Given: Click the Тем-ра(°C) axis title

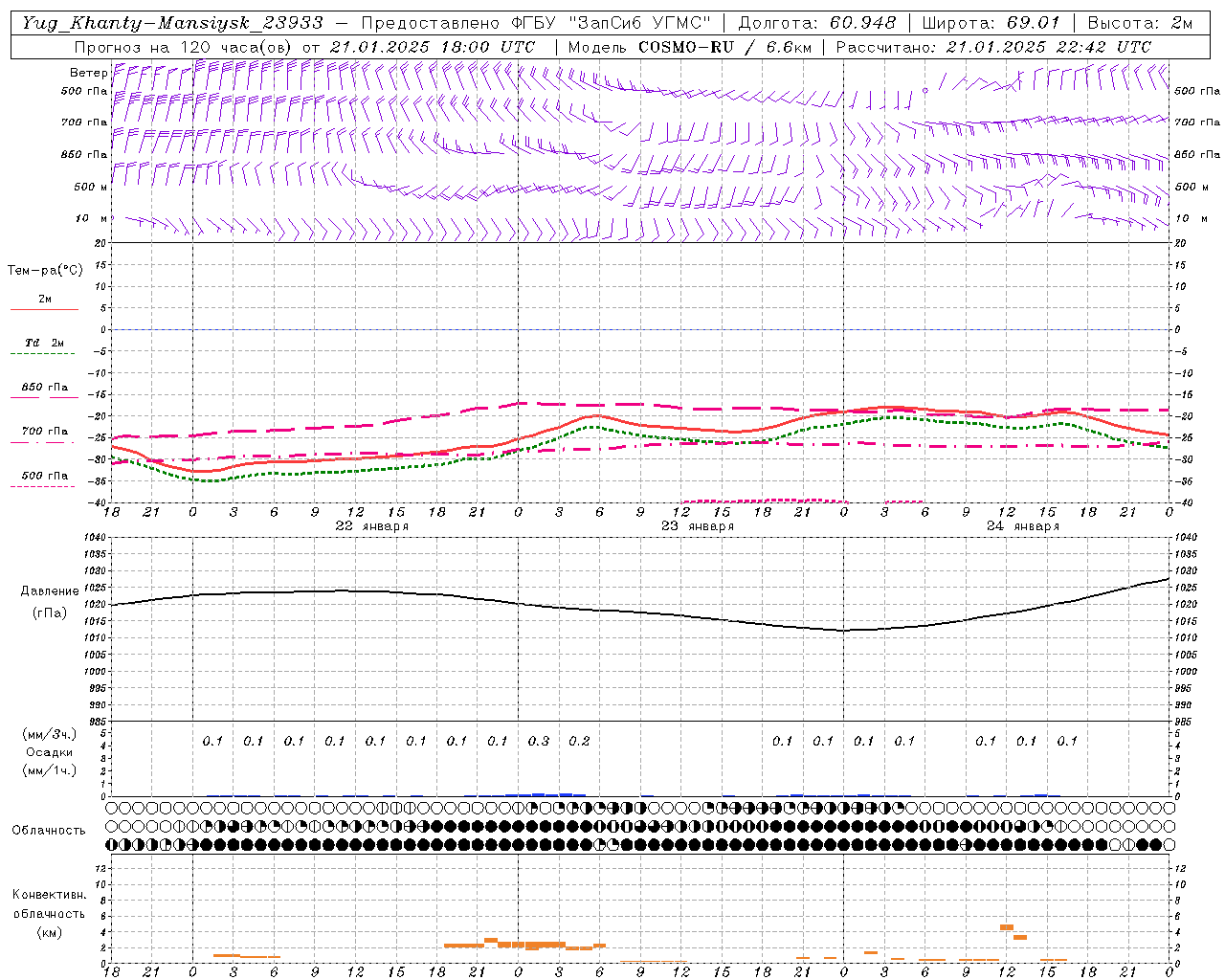Looking at the screenshot, I should (45, 271).
